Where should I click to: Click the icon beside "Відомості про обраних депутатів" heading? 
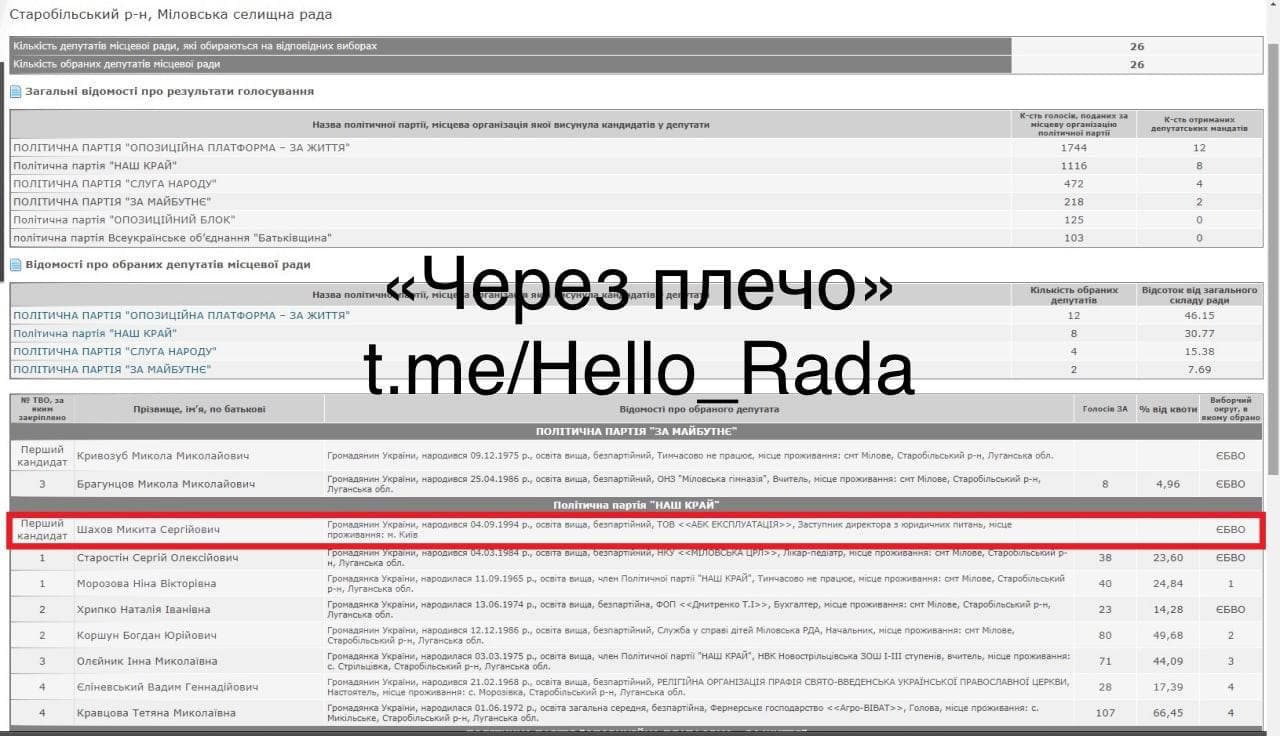point(16,265)
